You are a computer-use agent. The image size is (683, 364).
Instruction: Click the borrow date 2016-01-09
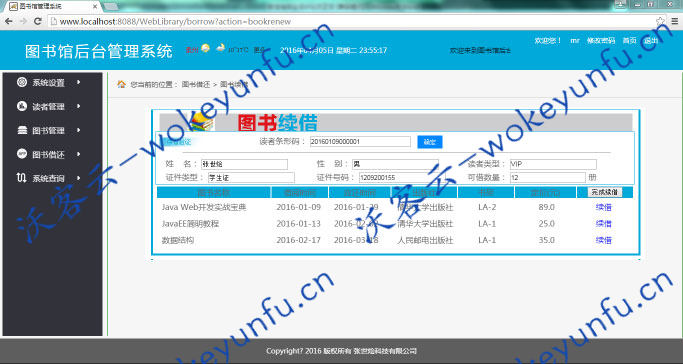[x=298, y=207]
